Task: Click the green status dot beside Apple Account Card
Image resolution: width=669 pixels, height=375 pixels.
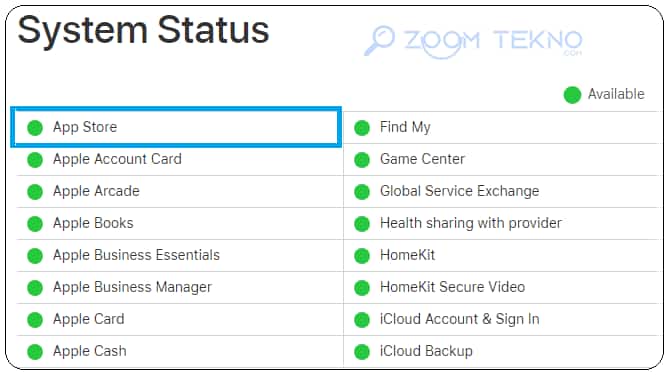Action: click(x=35, y=160)
